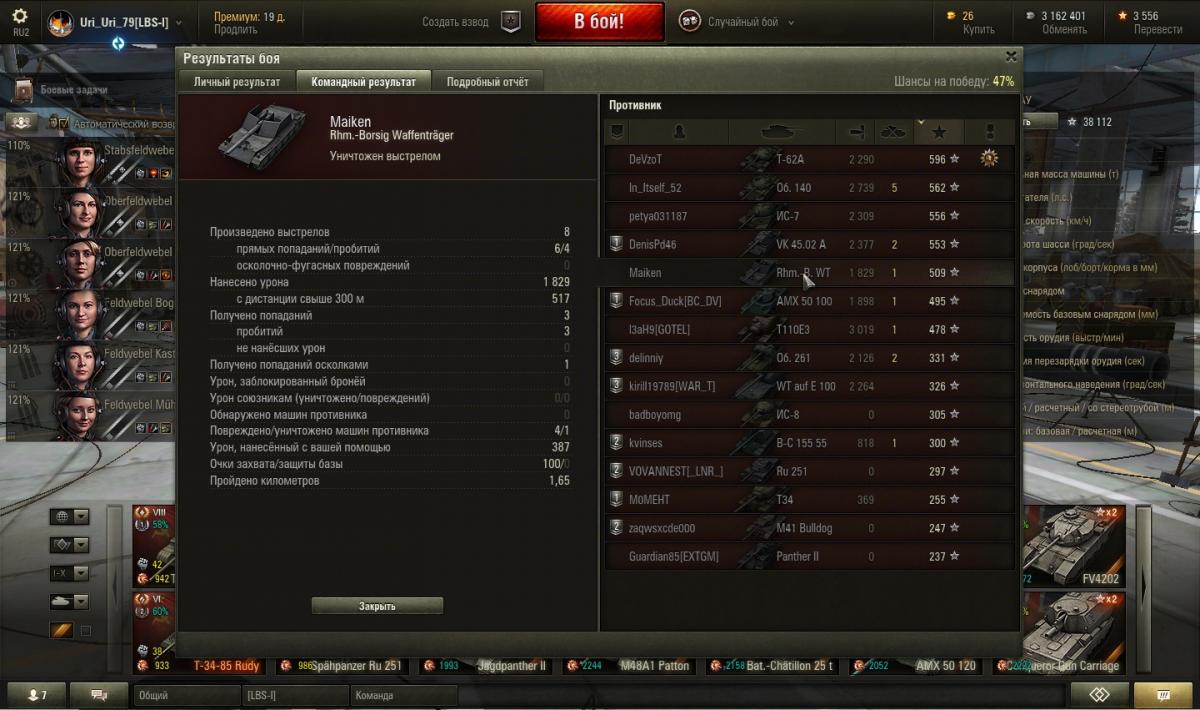Tick the checkbox beside the orange filter
Image resolution: width=1200 pixels, height=710 pixels.
pyautogui.click(x=85, y=631)
